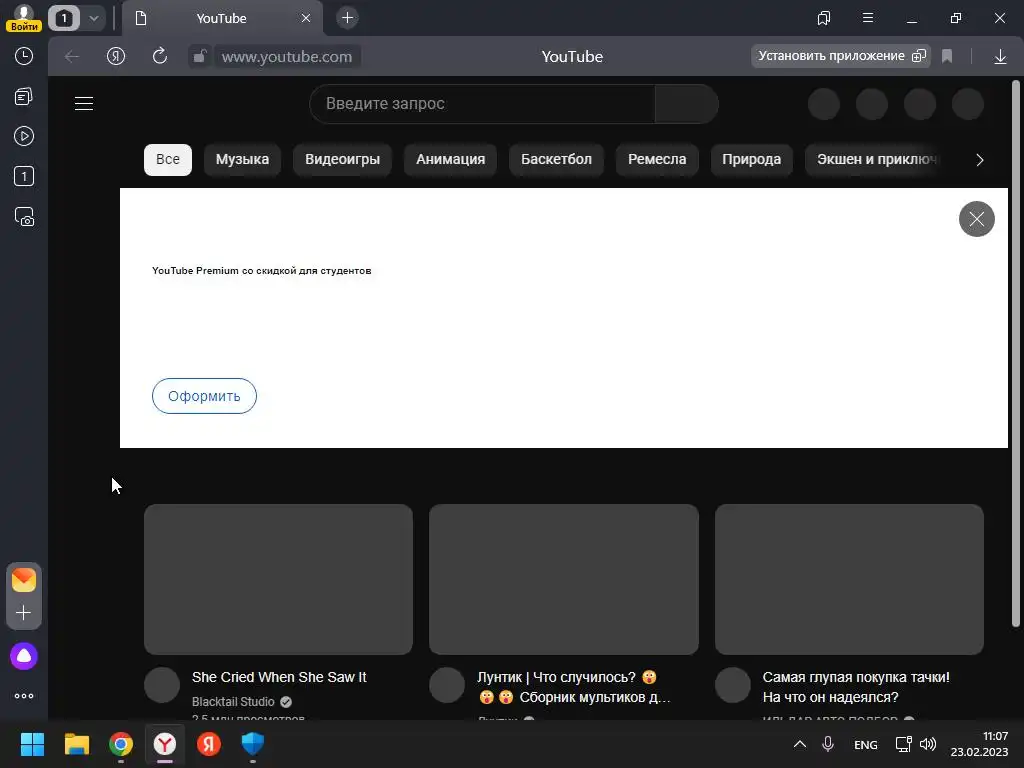Screen dimensions: 1024x768
Task: Reload the current page
Action: 160,57
